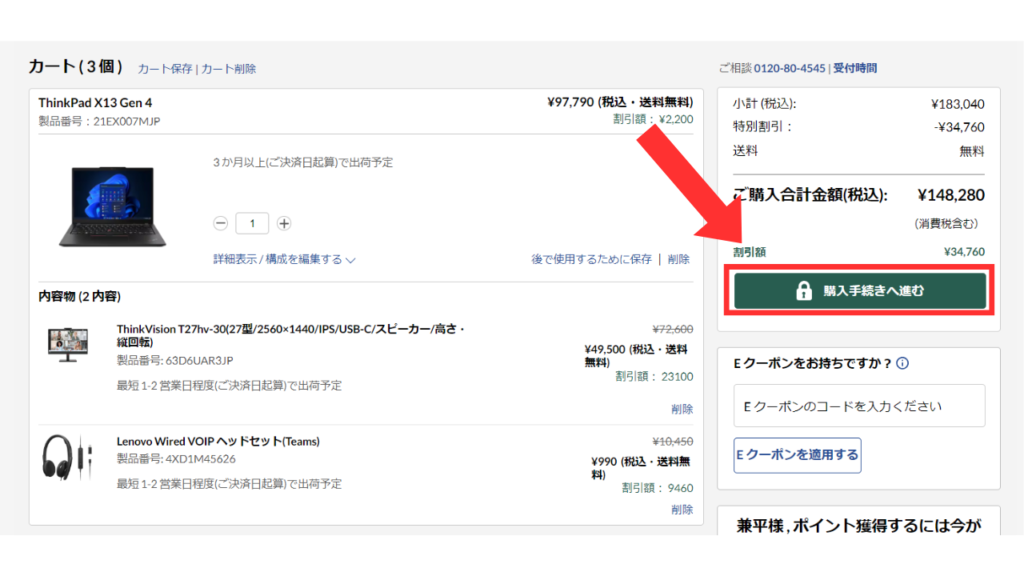
Task: Remove the ThinkVision monitor with 削除
Action: click(682, 409)
